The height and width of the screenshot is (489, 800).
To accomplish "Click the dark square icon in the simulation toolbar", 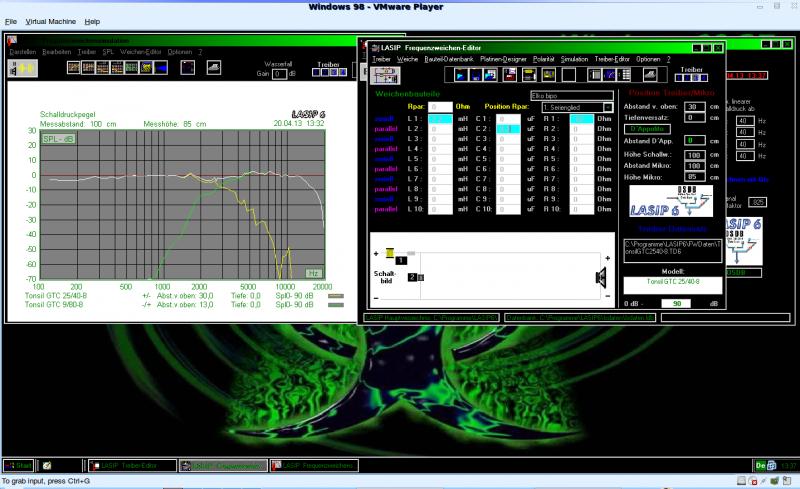I will point(188,67).
